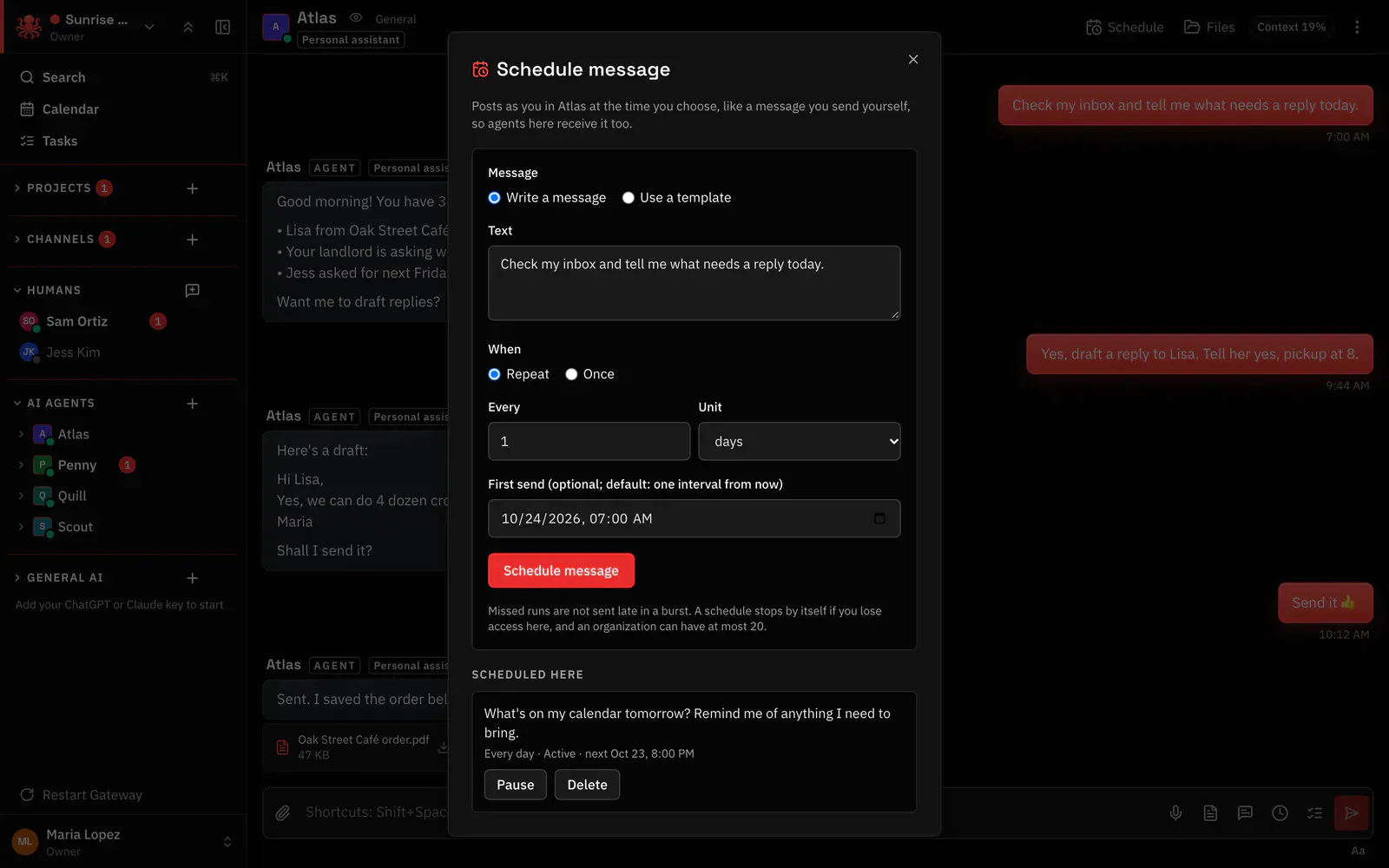Start new human chat message icon
The image size is (1389, 868).
tap(193, 290)
